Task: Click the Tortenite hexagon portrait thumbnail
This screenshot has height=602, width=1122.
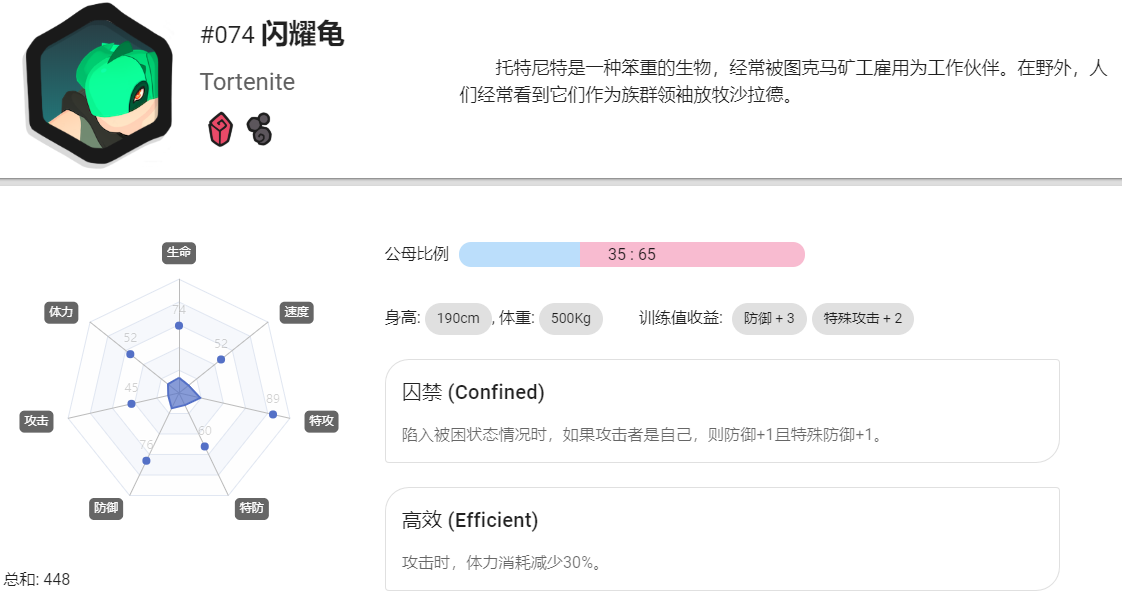Action: 99,84
